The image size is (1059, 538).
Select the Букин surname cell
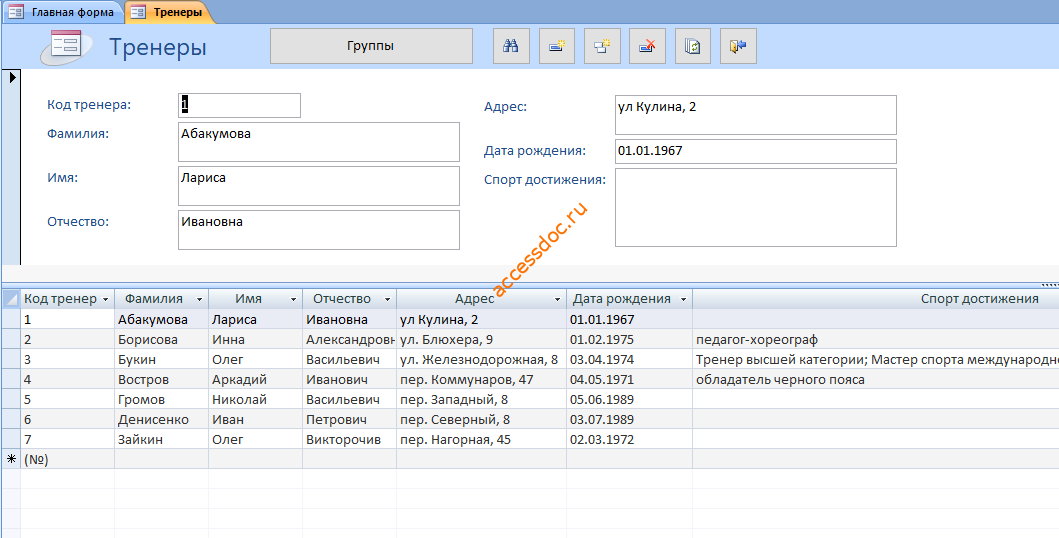pos(161,360)
